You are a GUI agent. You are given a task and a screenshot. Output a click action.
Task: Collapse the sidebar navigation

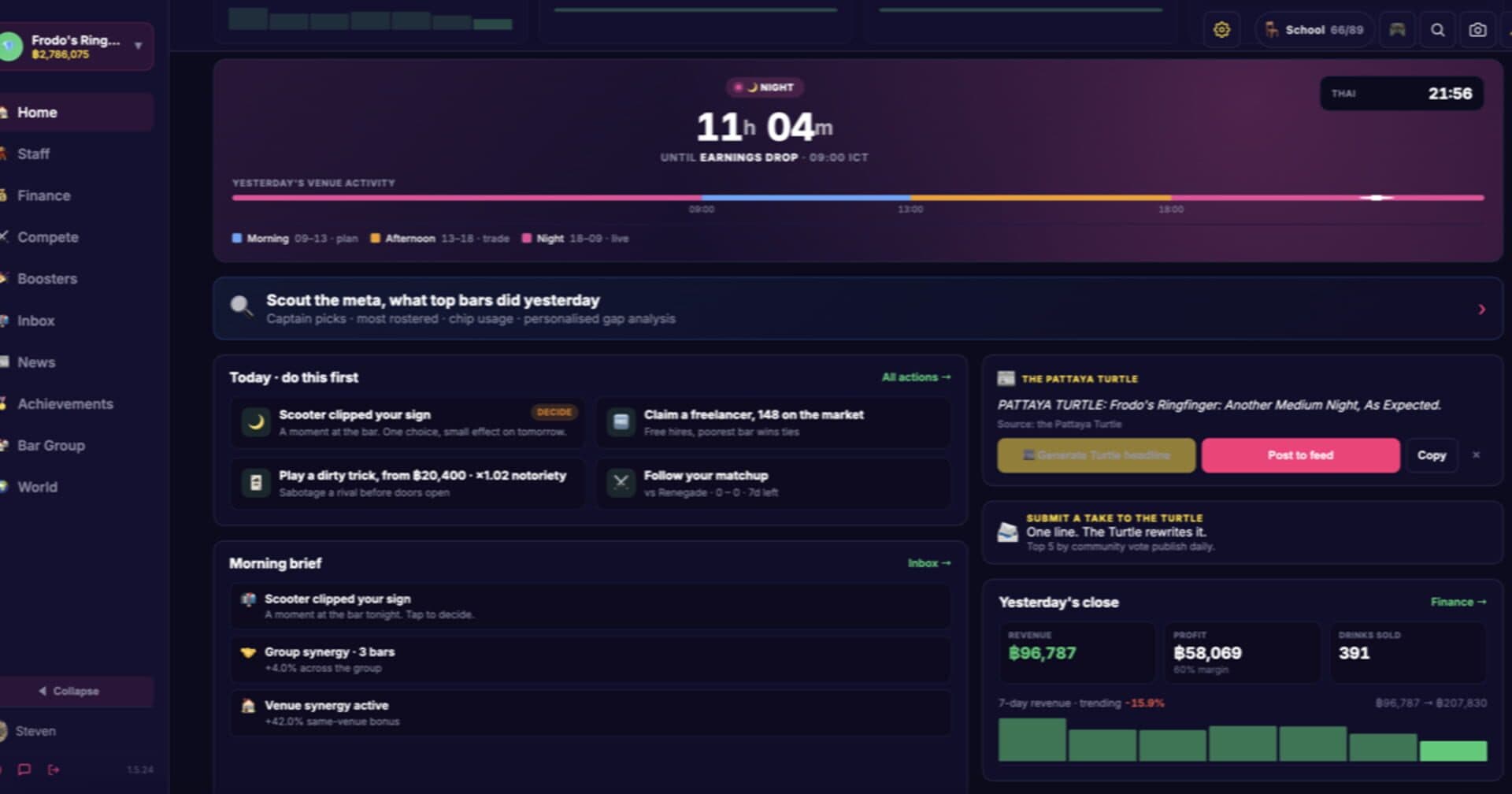(69, 691)
